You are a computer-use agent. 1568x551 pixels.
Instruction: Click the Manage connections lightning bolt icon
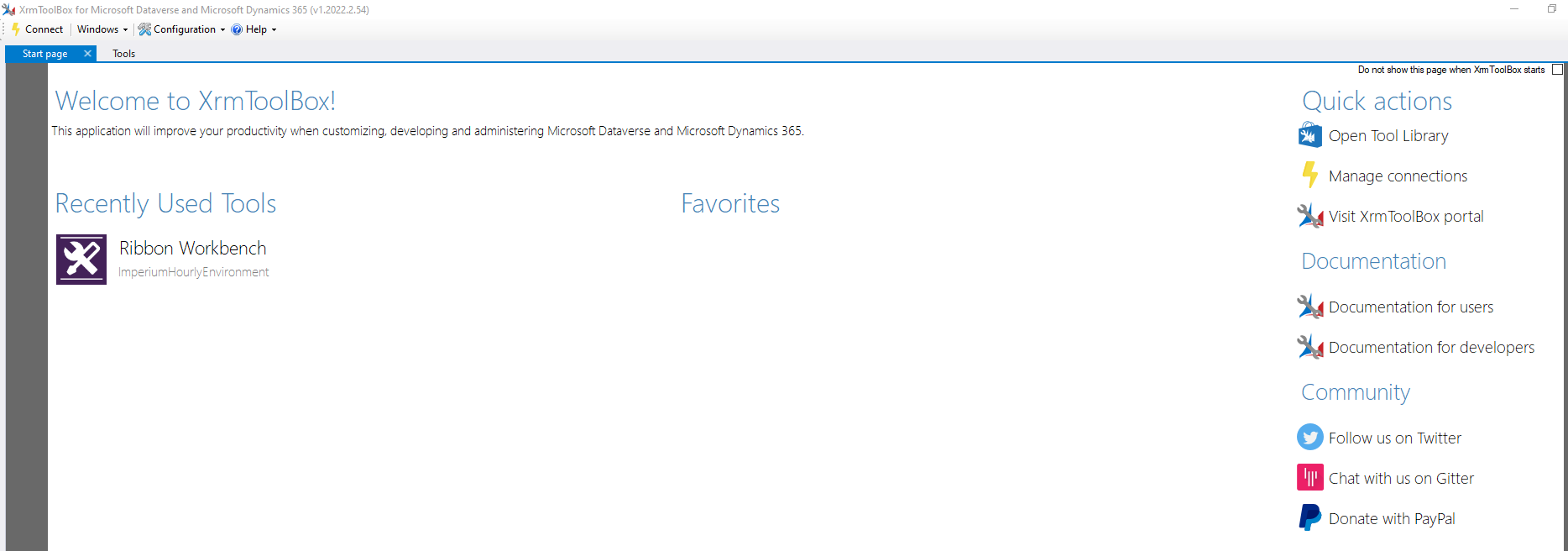click(1309, 176)
